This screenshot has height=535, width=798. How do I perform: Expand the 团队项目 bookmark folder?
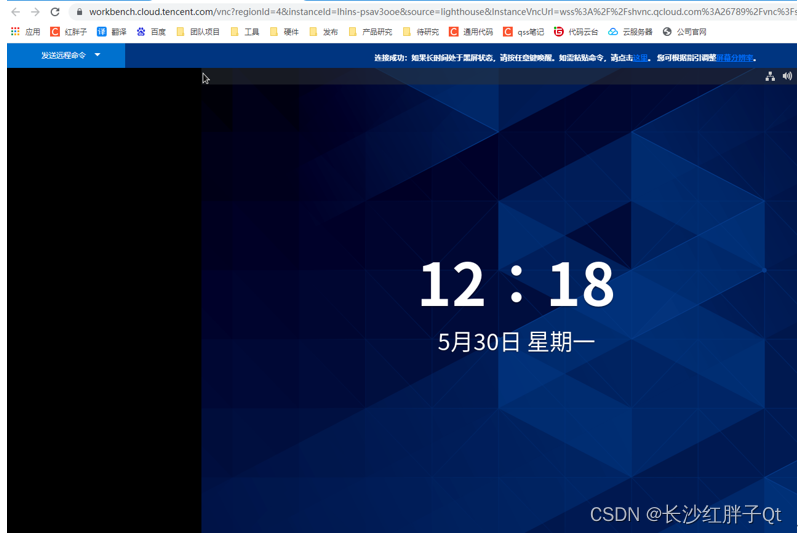tap(198, 32)
